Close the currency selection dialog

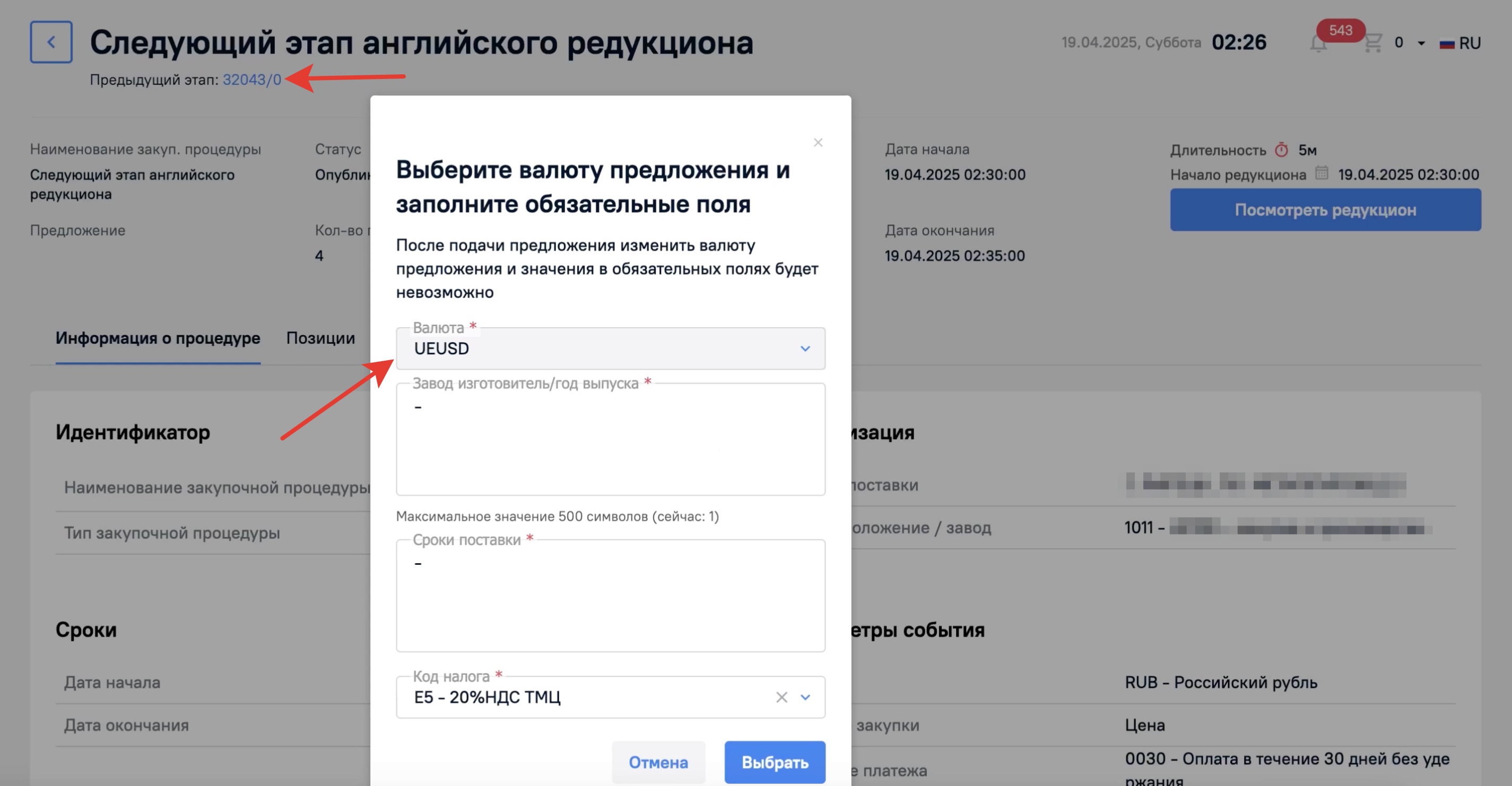click(818, 143)
